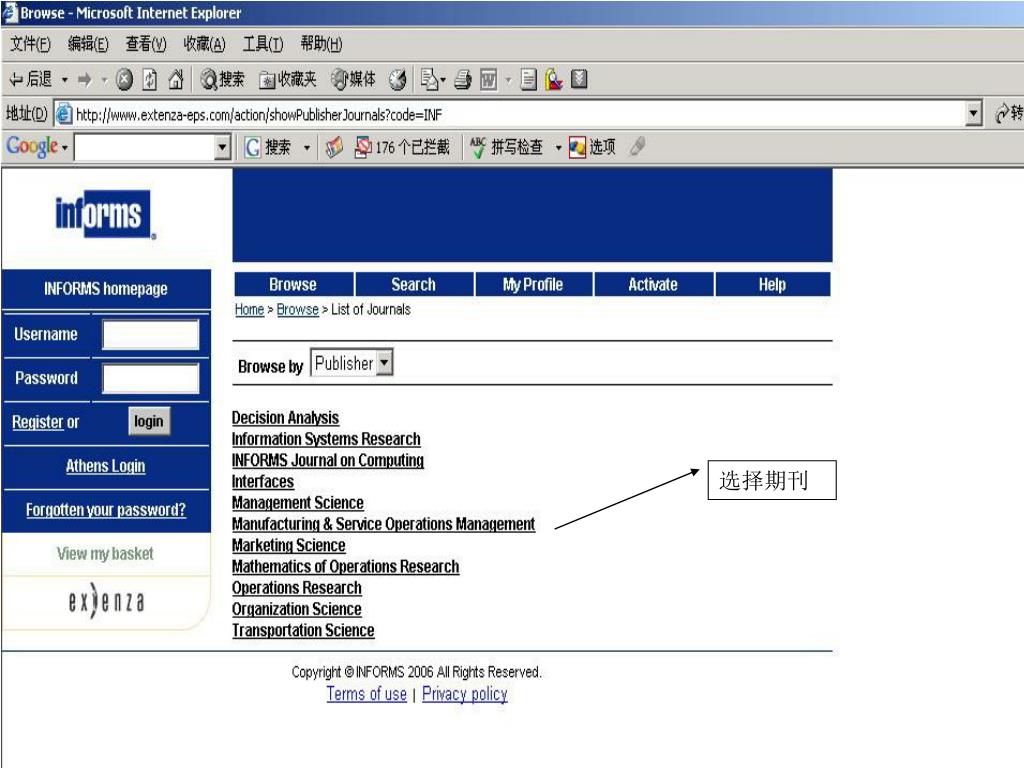1024x768 pixels.
Task: Switch to the Browse tab
Action: [x=293, y=284]
